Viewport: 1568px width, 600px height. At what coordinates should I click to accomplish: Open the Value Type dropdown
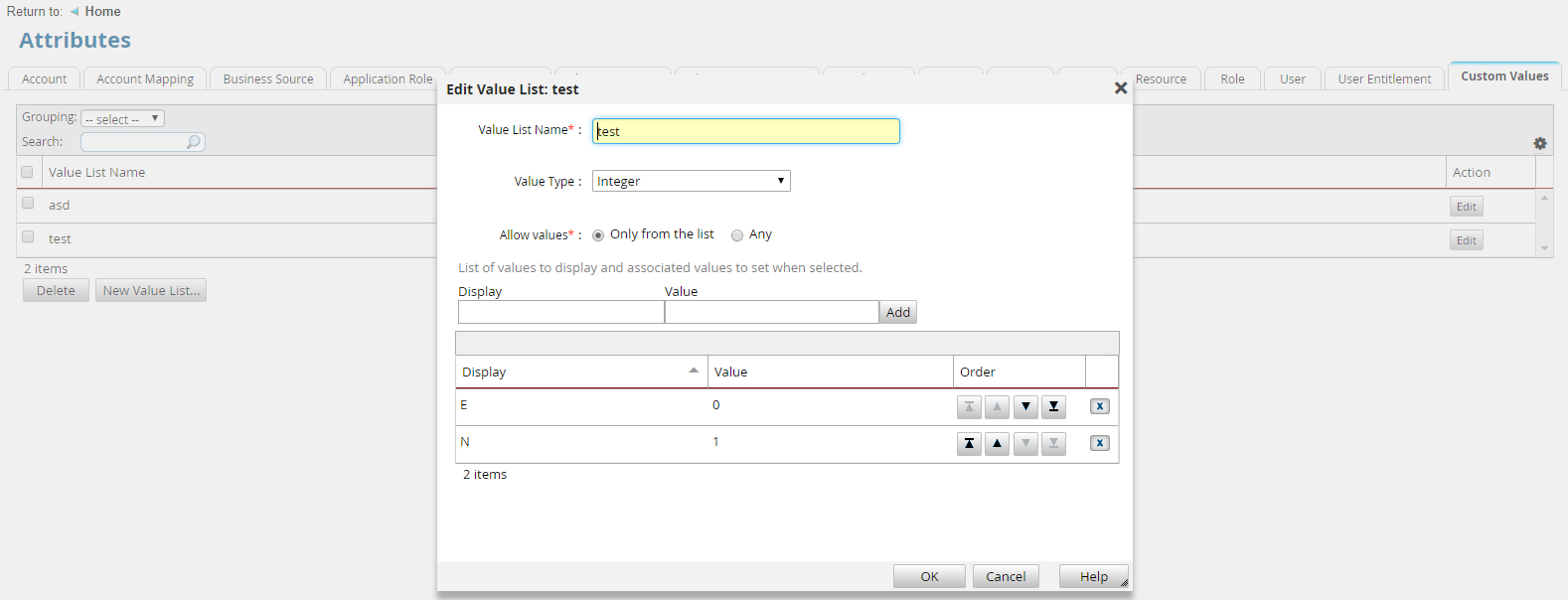tap(691, 181)
